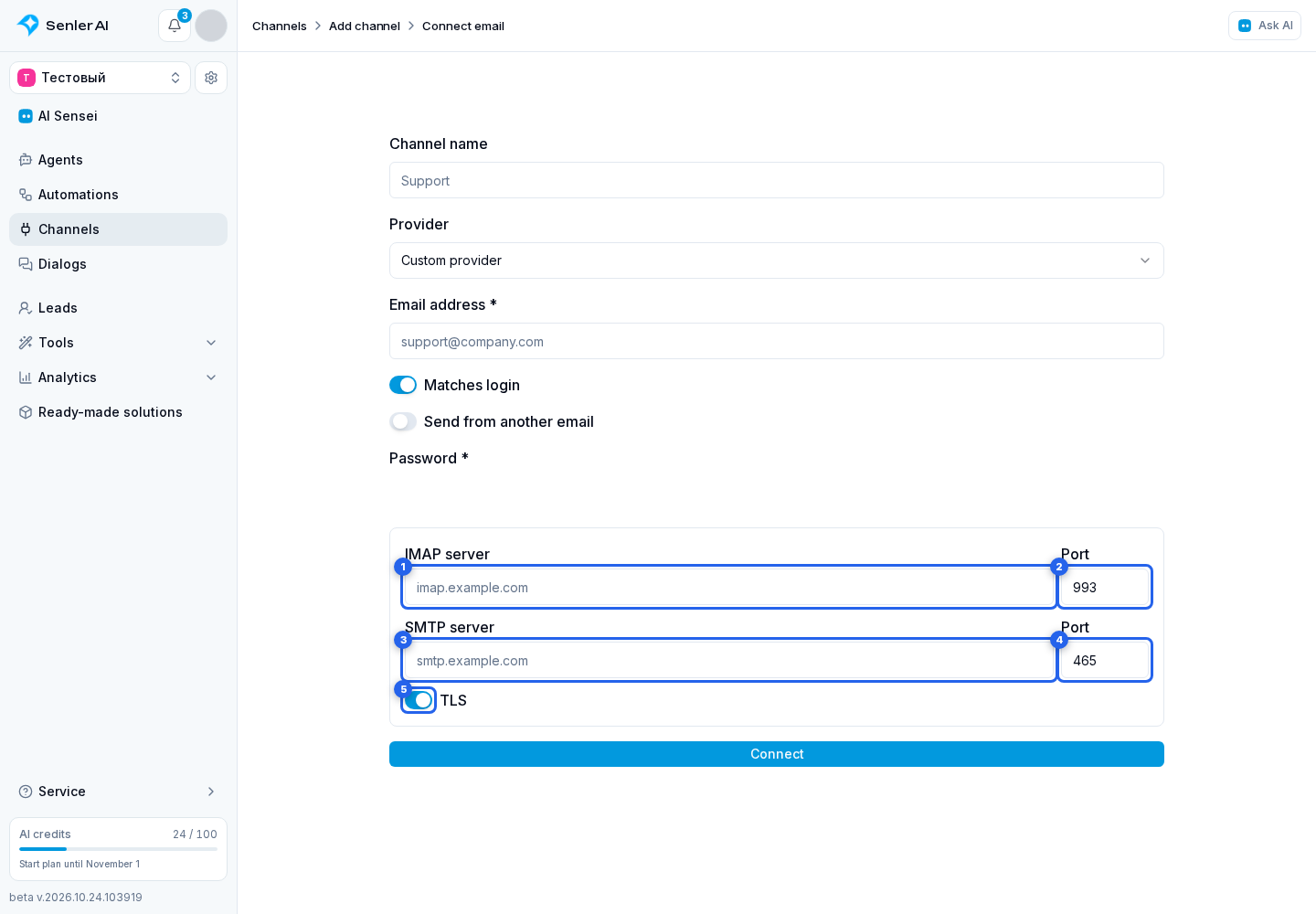Disable the Matches login toggle
The width and height of the screenshot is (1316, 914).
[x=403, y=385]
